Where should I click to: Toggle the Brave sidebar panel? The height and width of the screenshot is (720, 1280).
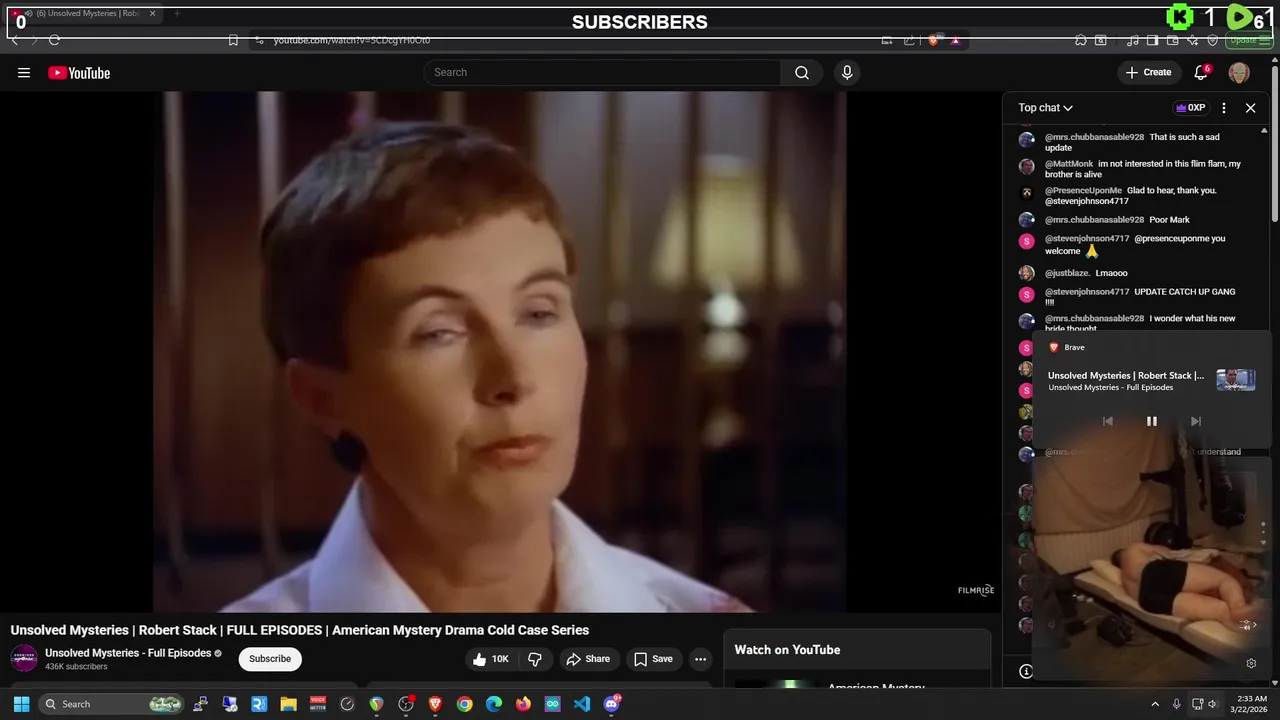click(1153, 40)
